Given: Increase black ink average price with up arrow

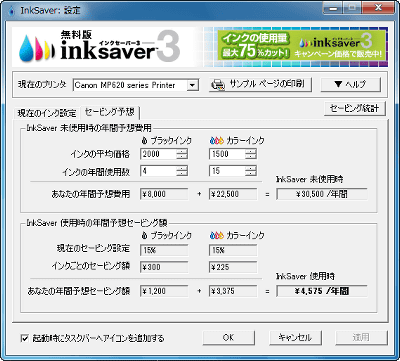Looking at the screenshot, I should [x=182, y=151].
